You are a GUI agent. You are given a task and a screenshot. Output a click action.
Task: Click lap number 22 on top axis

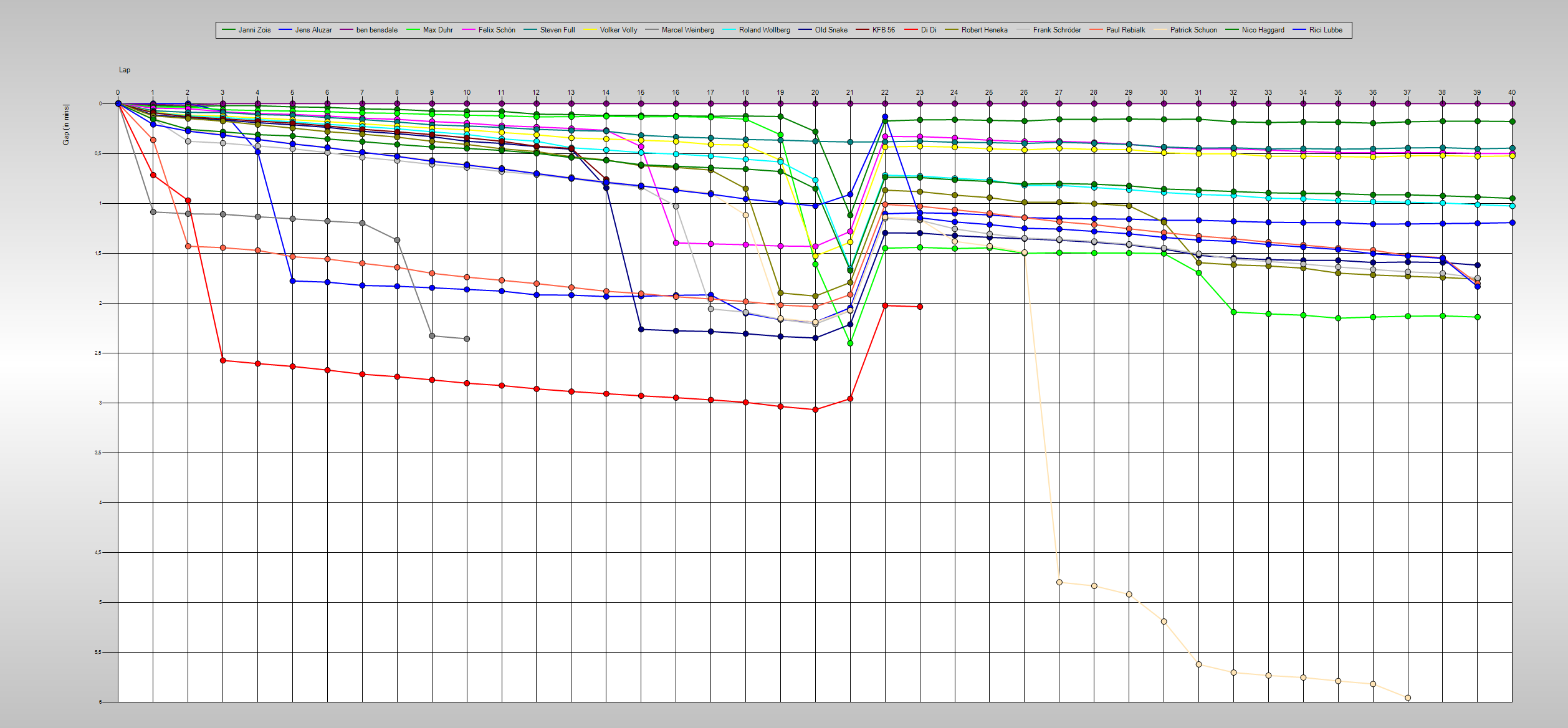[885, 92]
